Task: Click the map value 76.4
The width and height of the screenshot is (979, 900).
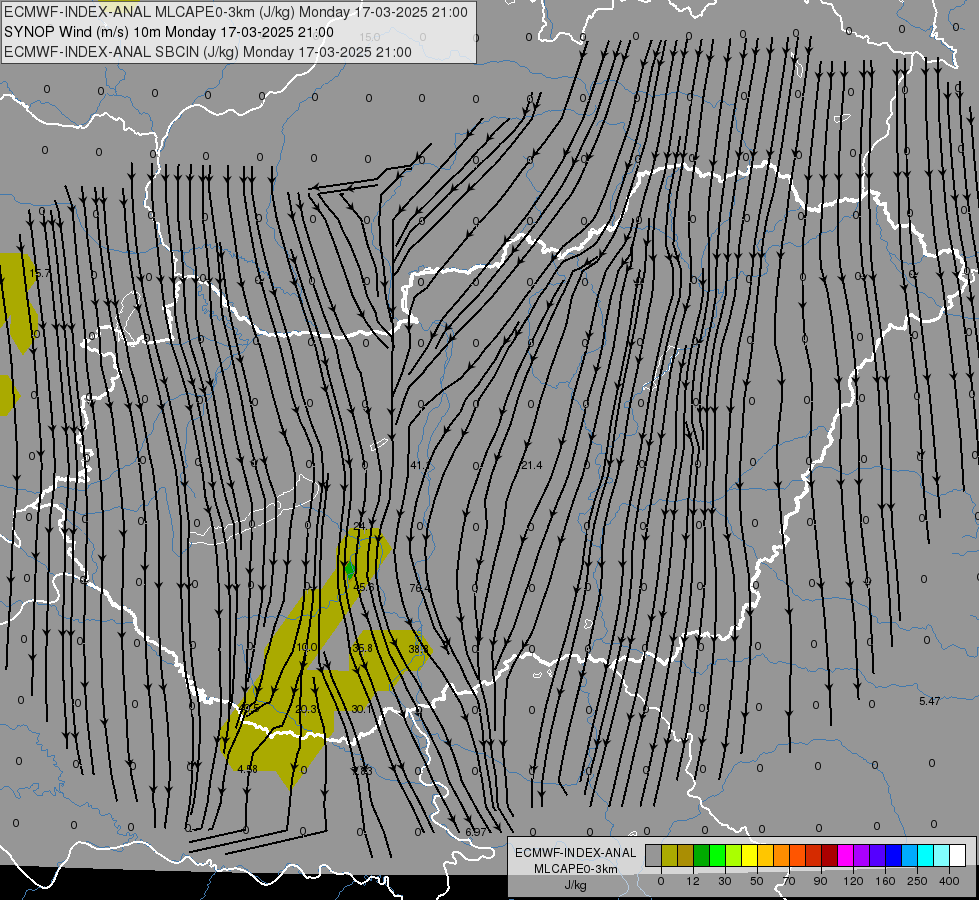Action: click(x=420, y=588)
